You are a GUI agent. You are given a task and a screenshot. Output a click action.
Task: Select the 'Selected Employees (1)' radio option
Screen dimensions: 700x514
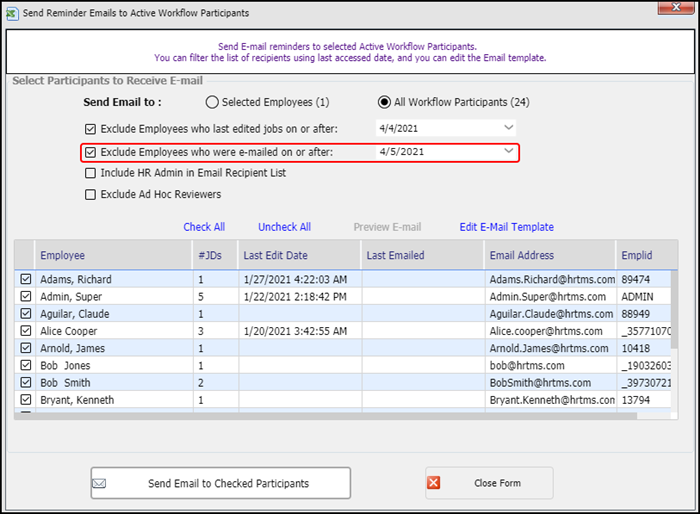point(212,102)
